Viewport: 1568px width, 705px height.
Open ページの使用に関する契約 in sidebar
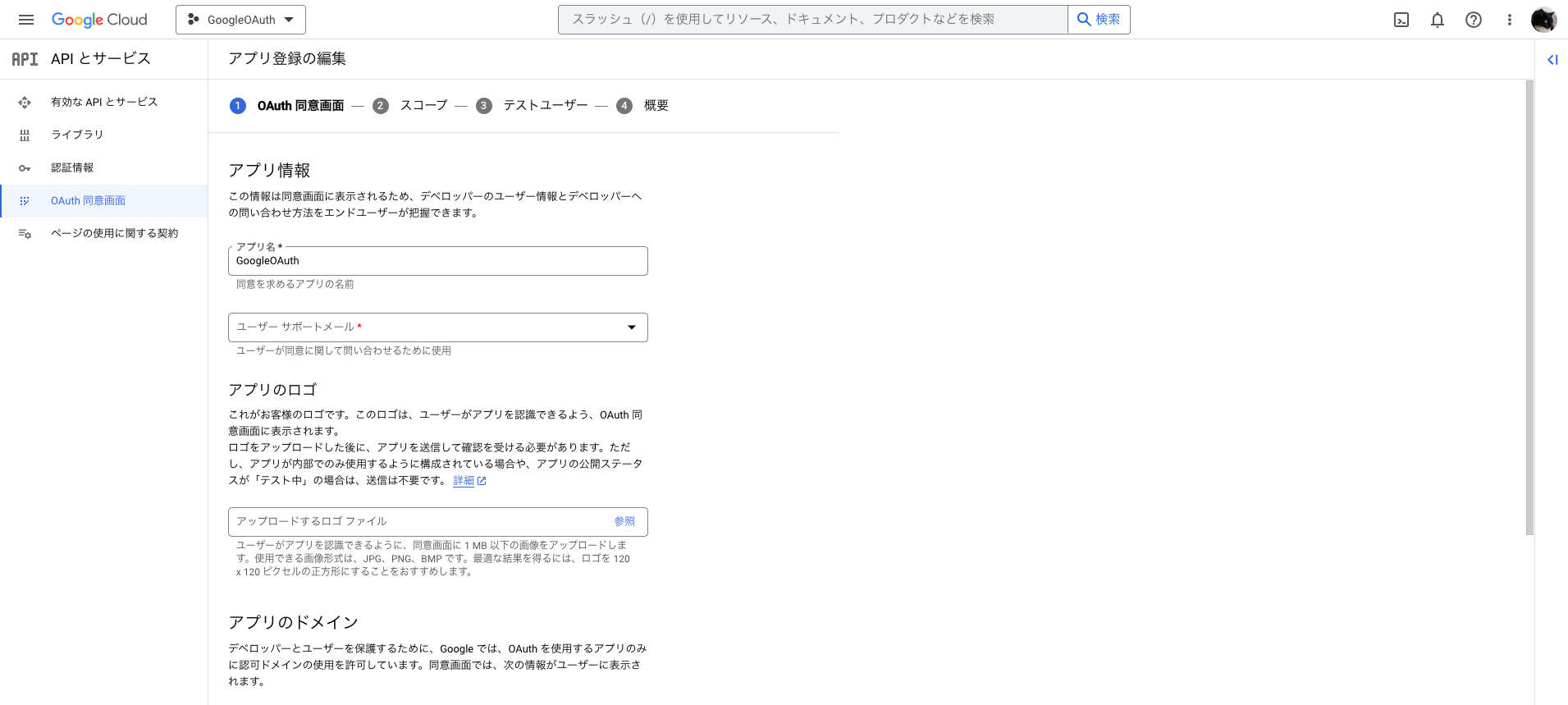[104, 233]
